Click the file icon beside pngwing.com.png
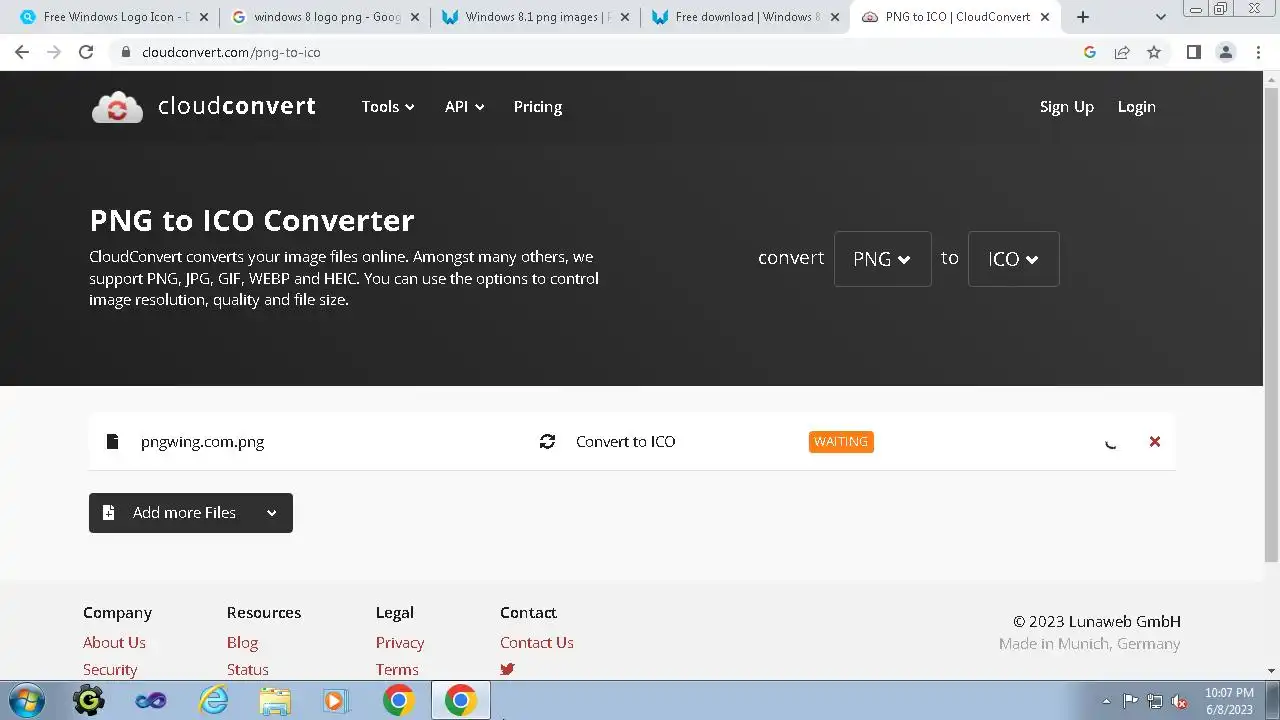The image size is (1280, 720). [x=112, y=441]
